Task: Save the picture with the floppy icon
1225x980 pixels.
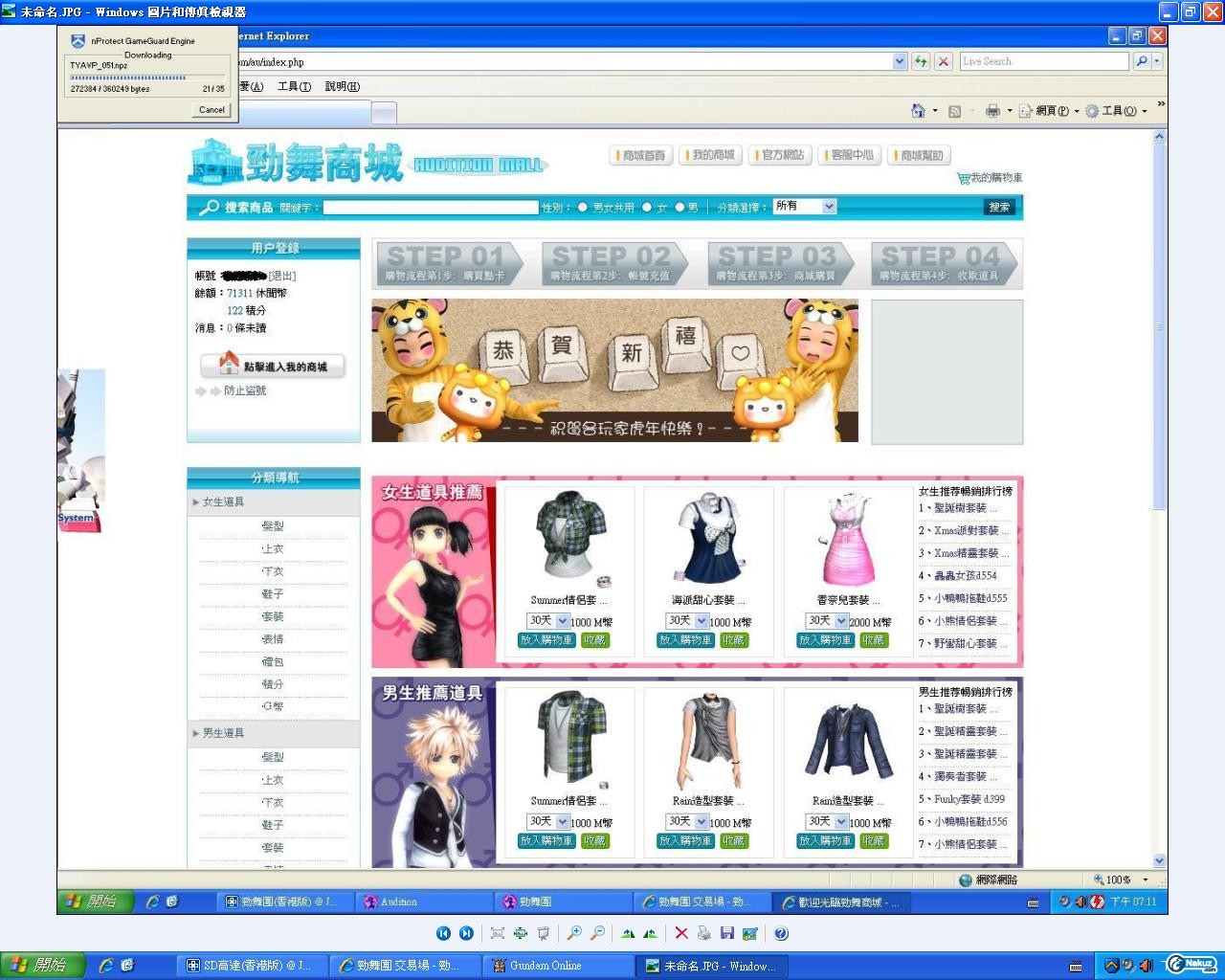Action: [x=727, y=933]
